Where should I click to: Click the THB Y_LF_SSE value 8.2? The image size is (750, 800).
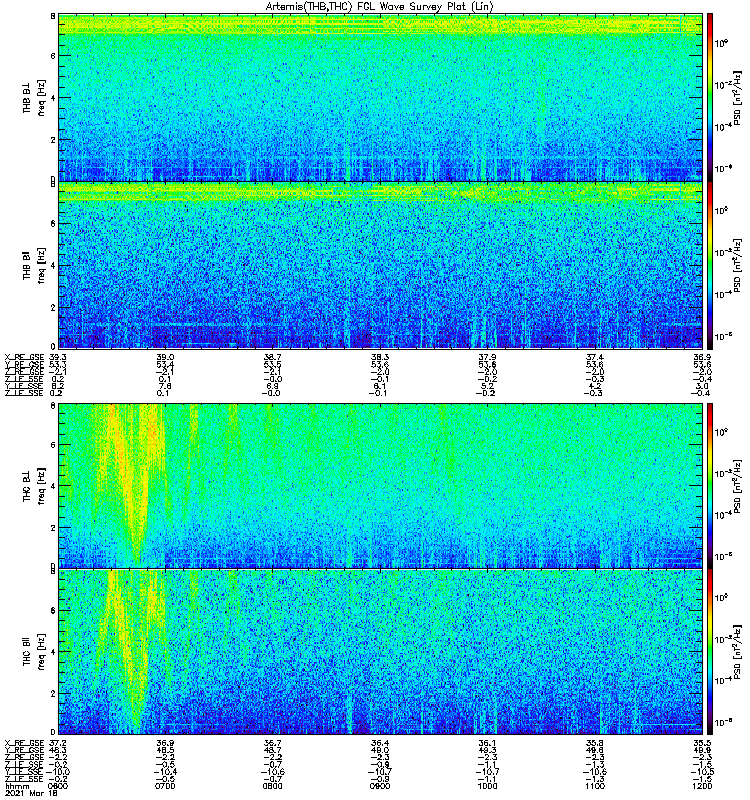click(58, 386)
